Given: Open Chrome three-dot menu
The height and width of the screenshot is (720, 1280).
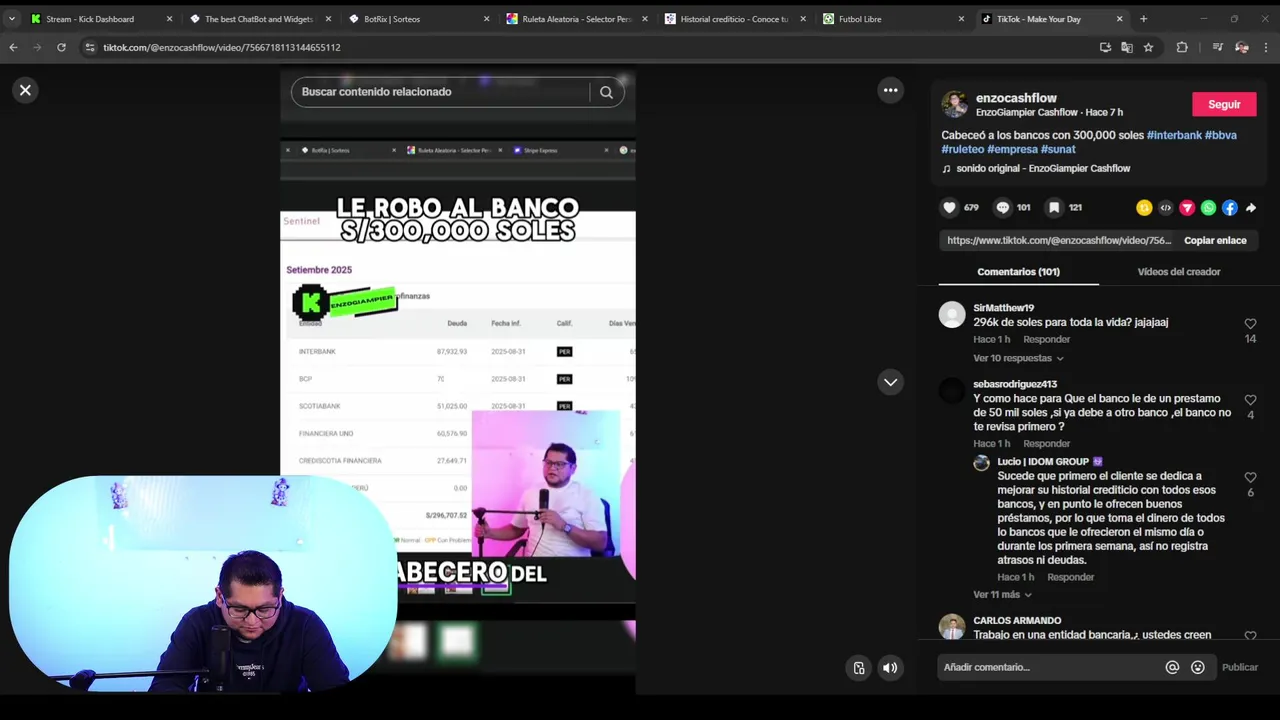Looking at the screenshot, I should 1266,47.
